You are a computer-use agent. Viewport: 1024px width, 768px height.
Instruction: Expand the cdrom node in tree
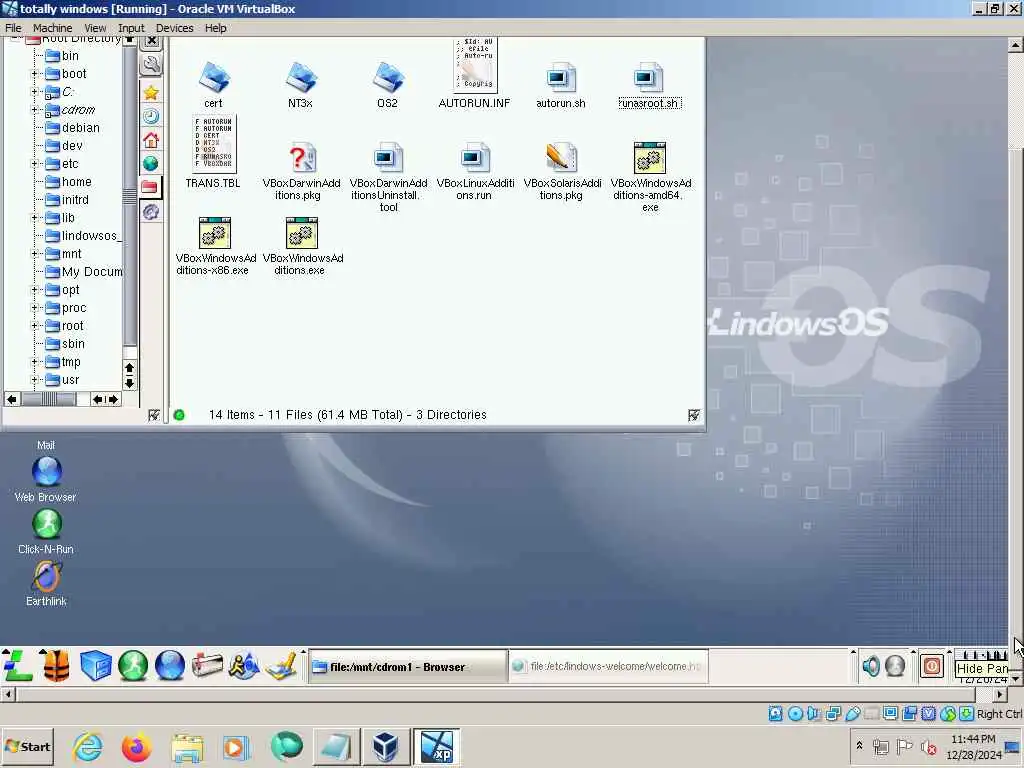pyautogui.click(x=34, y=110)
